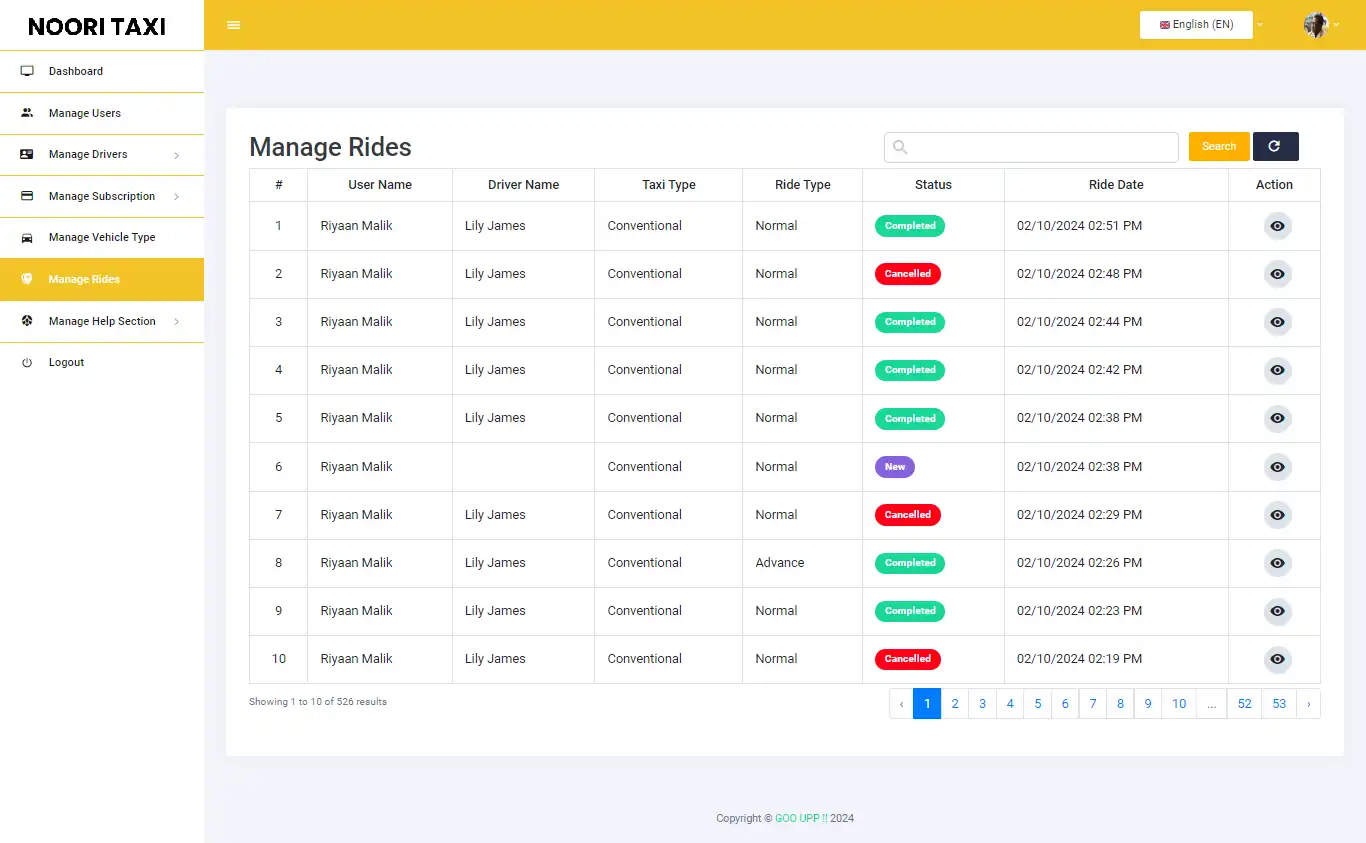Open the Manage Help Section menu
1366x843 pixels.
102,321
